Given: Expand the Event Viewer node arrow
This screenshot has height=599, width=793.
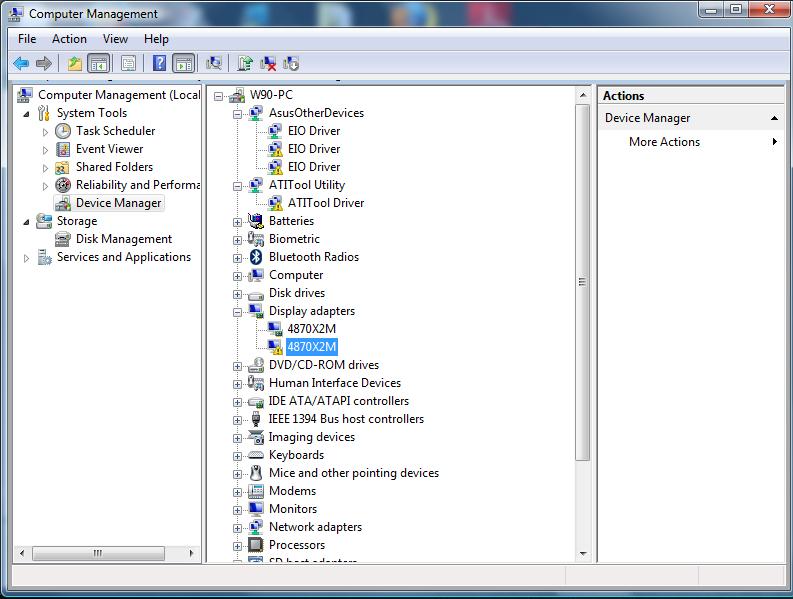Looking at the screenshot, I should coord(45,150).
